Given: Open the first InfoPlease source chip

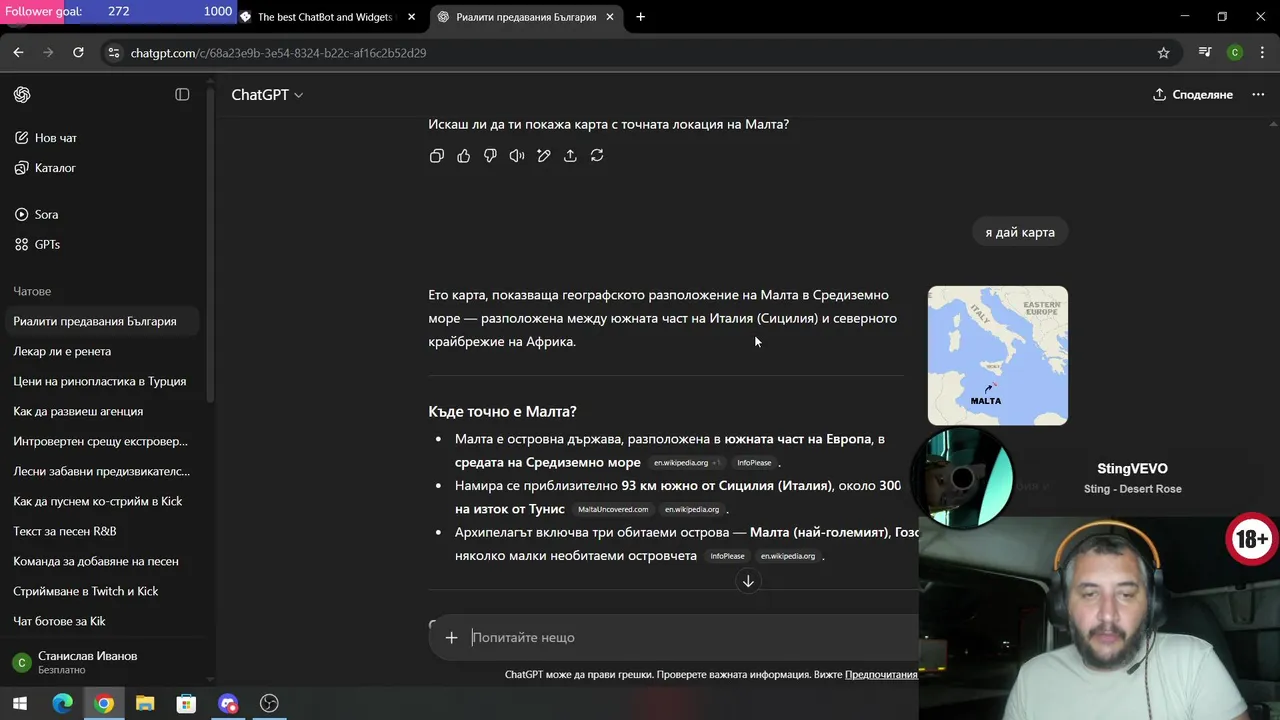Looking at the screenshot, I should (x=754, y=463).
